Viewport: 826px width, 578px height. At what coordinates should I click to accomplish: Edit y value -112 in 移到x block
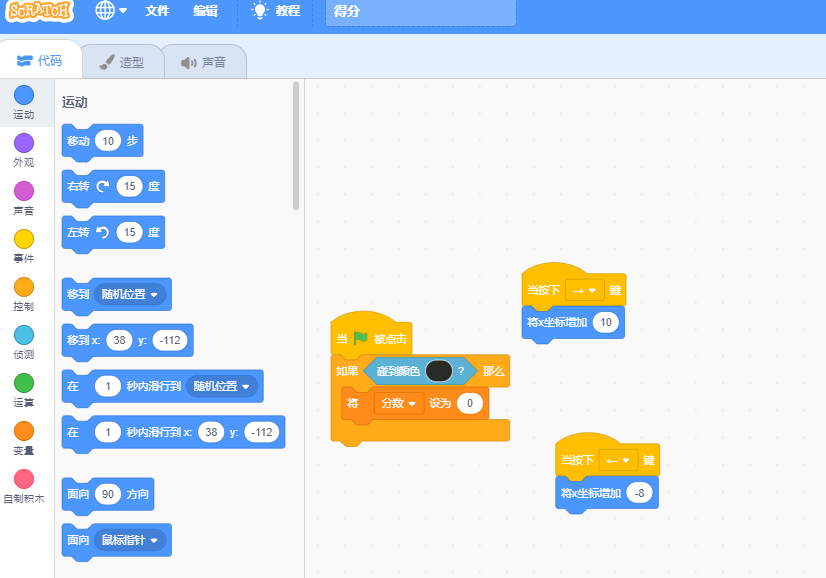170,340
